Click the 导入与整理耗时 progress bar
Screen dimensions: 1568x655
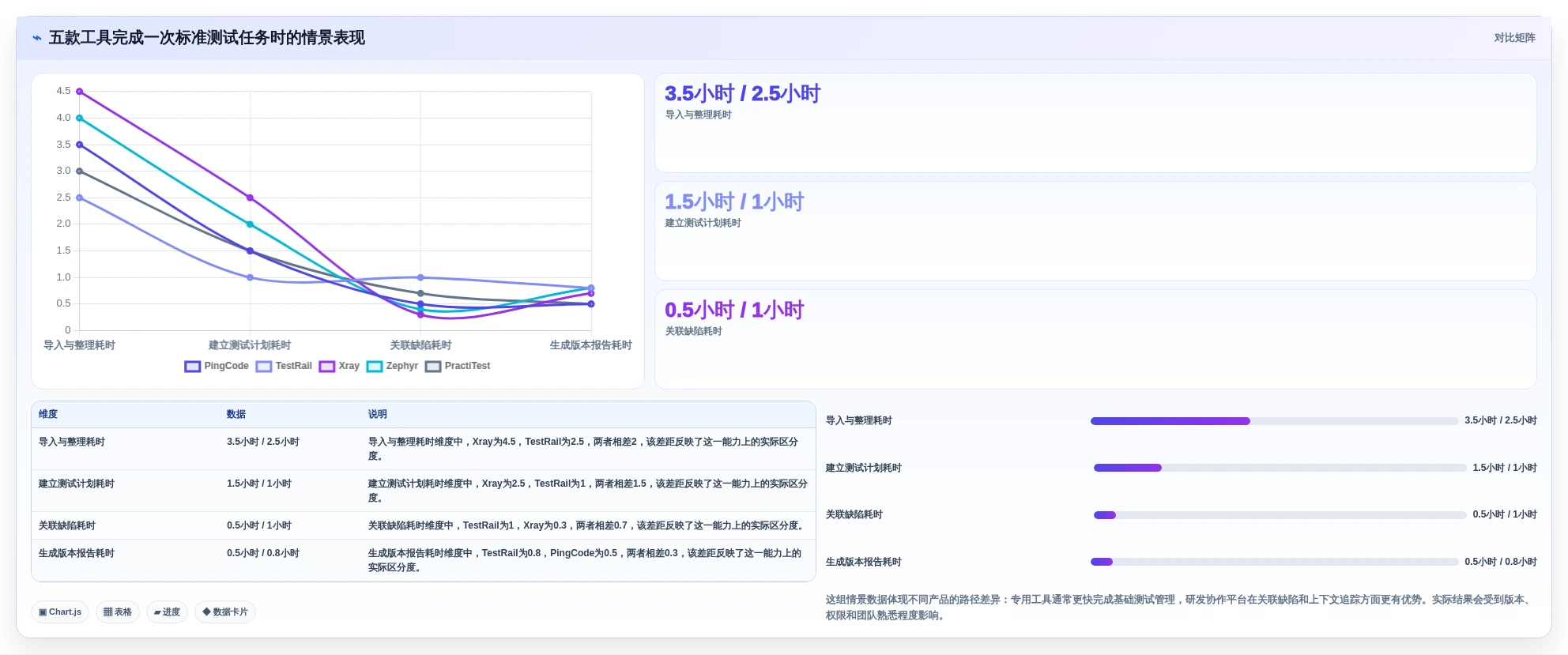click(1274, 421)
